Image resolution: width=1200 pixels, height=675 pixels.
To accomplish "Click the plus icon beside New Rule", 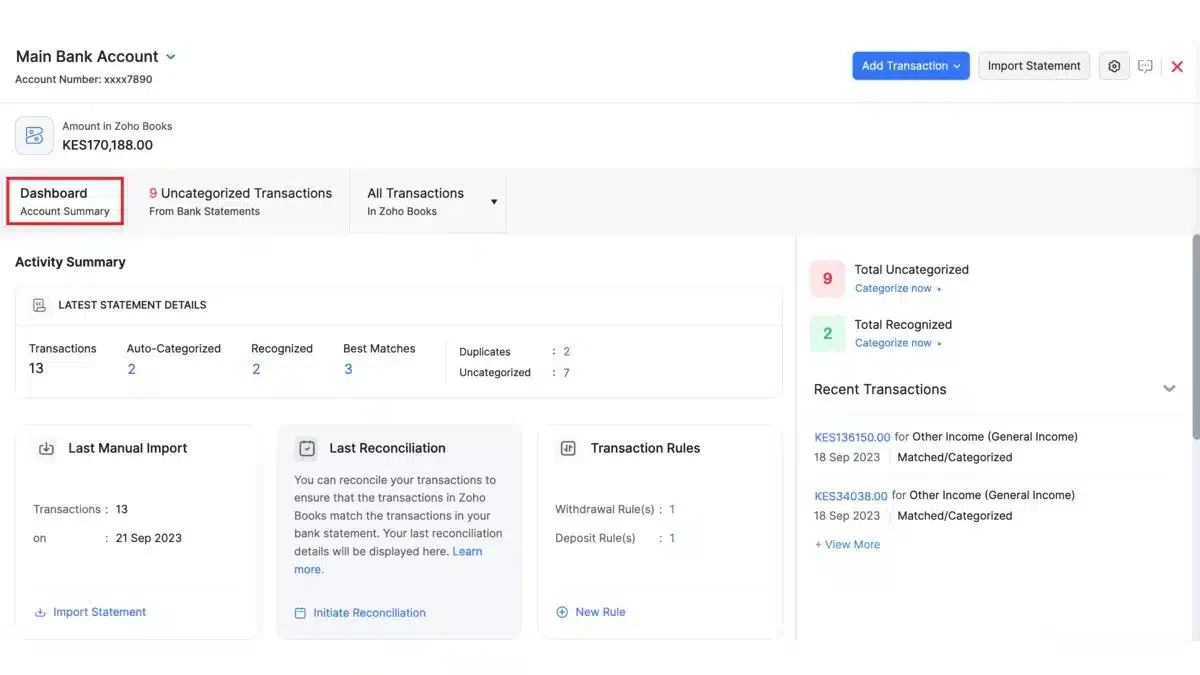I will pyautogui.click(x=562, y=612).
